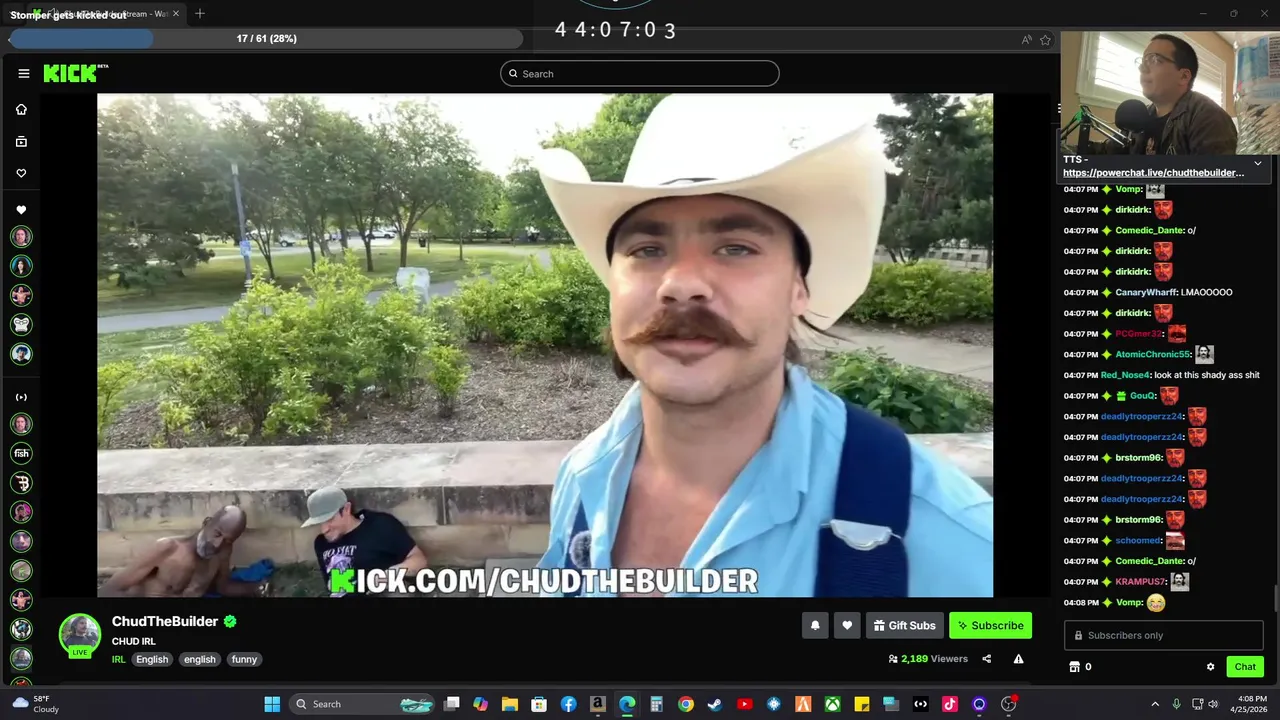Viewport: 1280px width, 720px height.
Task: Open Steam from taskbar
Action: pos(715,704)
